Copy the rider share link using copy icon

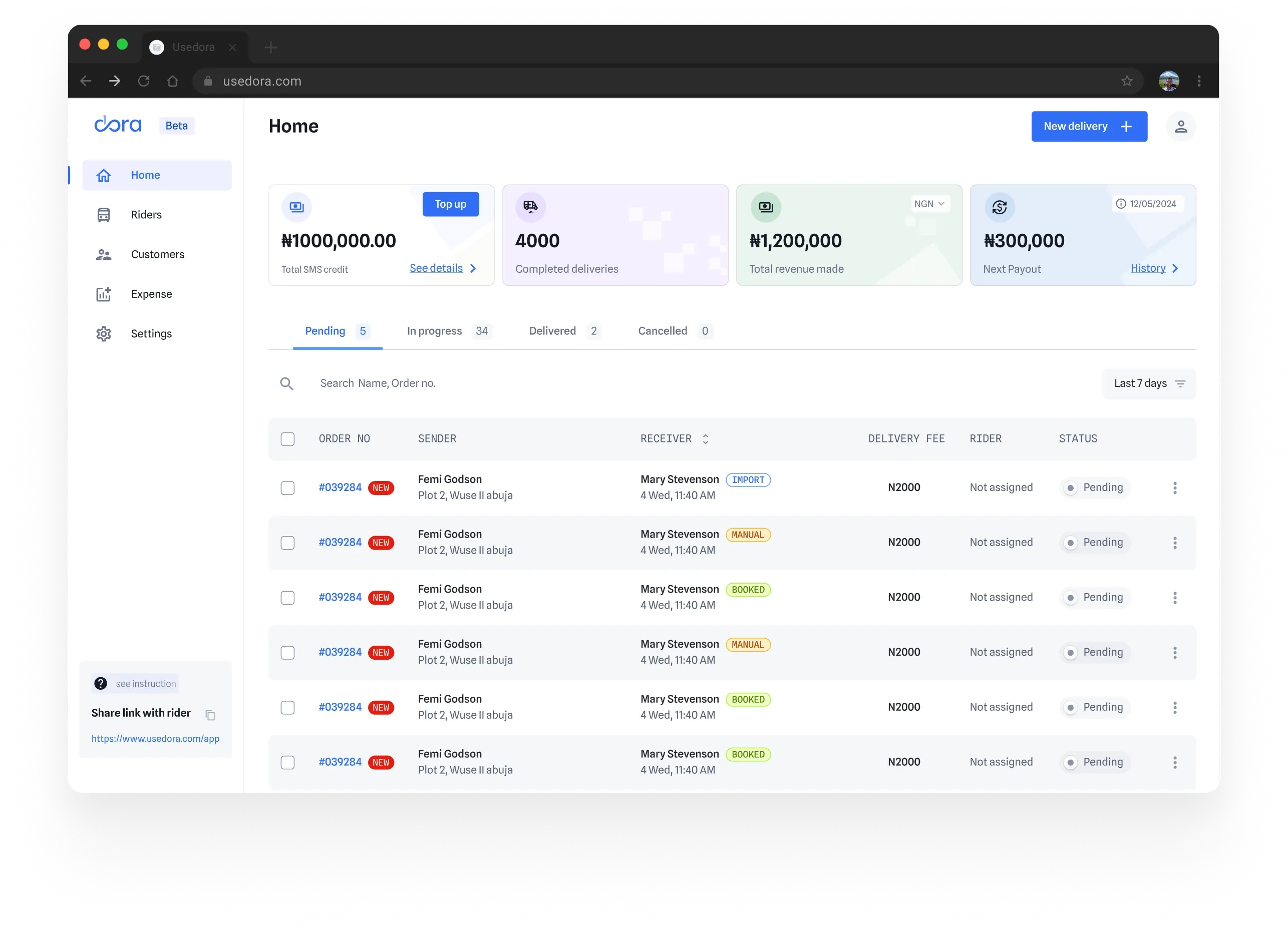[210, 715]
